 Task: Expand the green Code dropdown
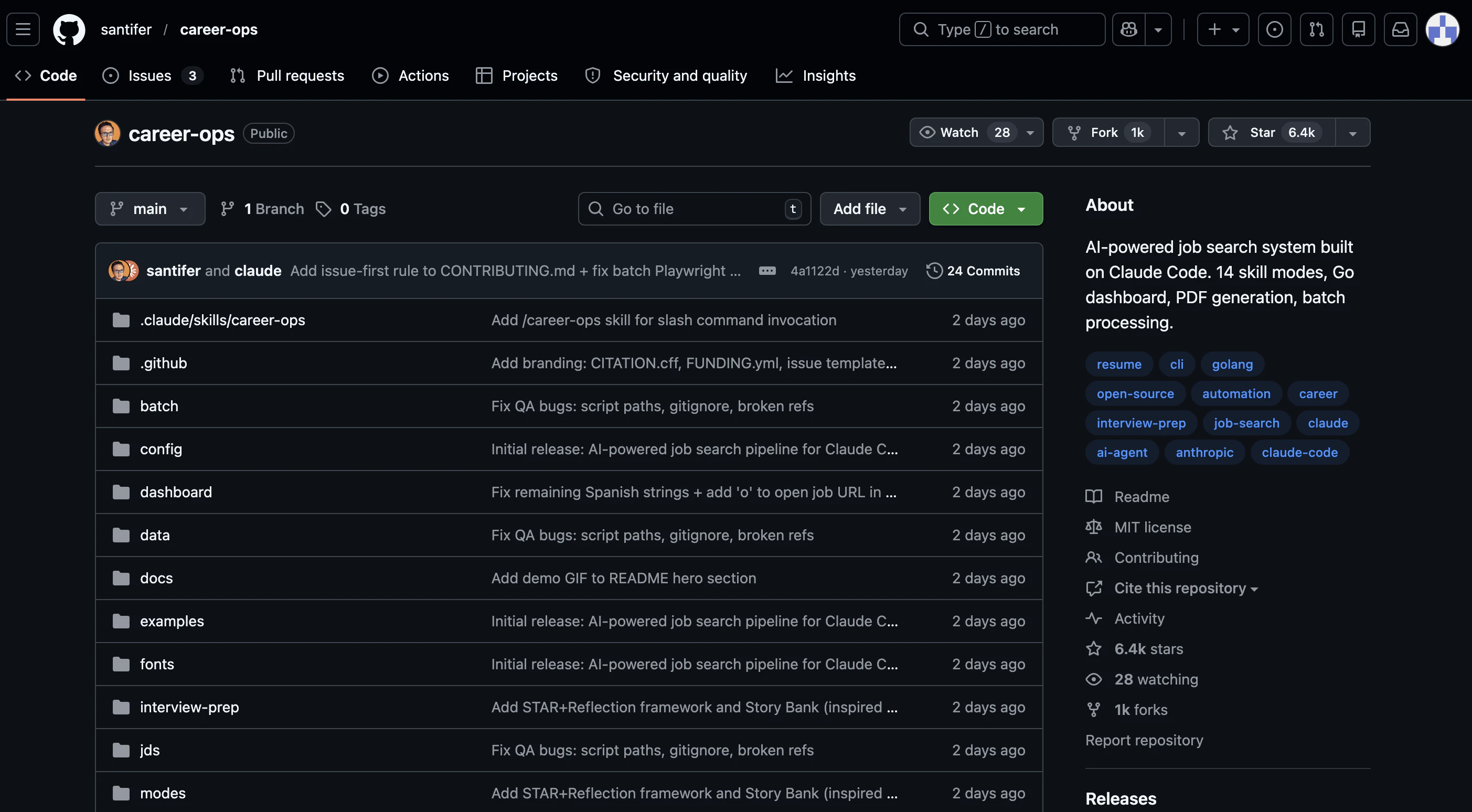pos(985,209)
